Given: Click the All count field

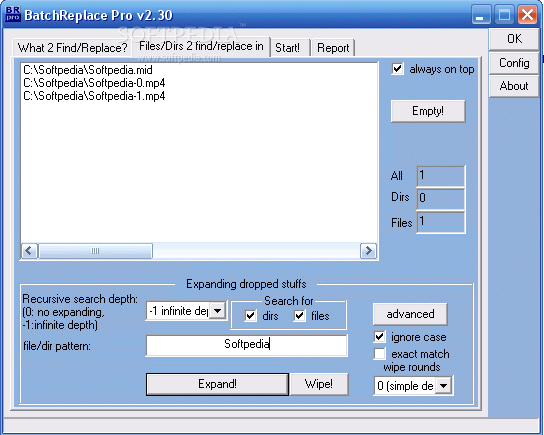Looking at the screenshot, I should (x=441, y=176).
